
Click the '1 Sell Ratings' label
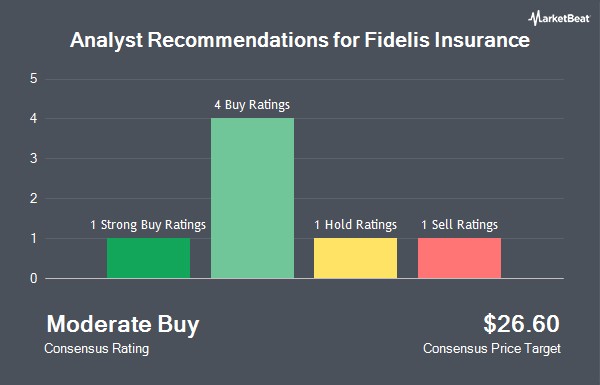tap(460, 225)
